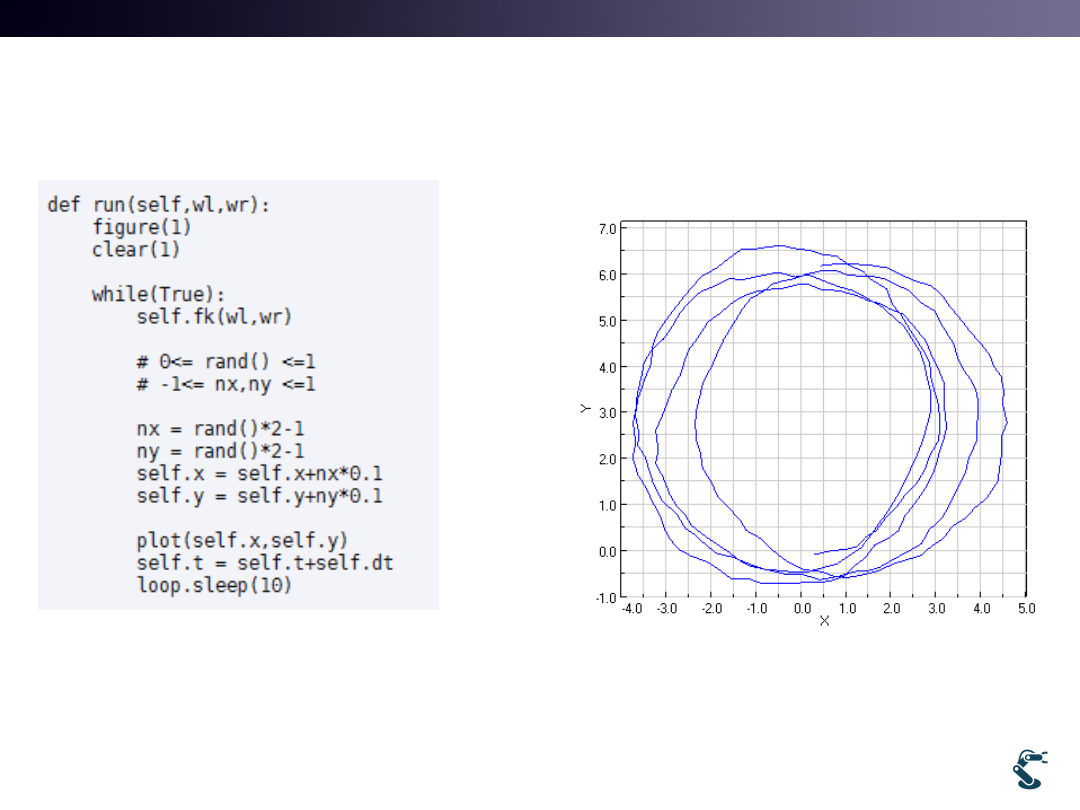Click the '# 0<= rand() <=1' comment
This screenshot has height=810, width=1080.
coord(226,362)
